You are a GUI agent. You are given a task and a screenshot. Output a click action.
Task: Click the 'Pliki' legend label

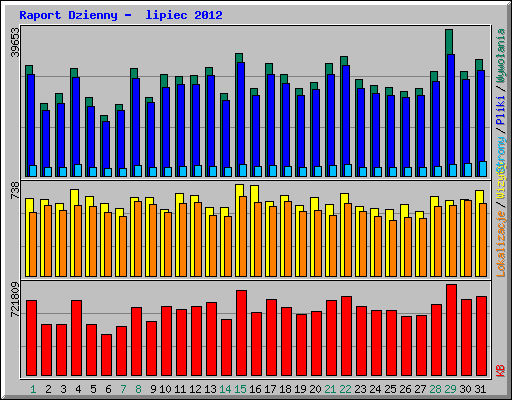tap(500, 110)
